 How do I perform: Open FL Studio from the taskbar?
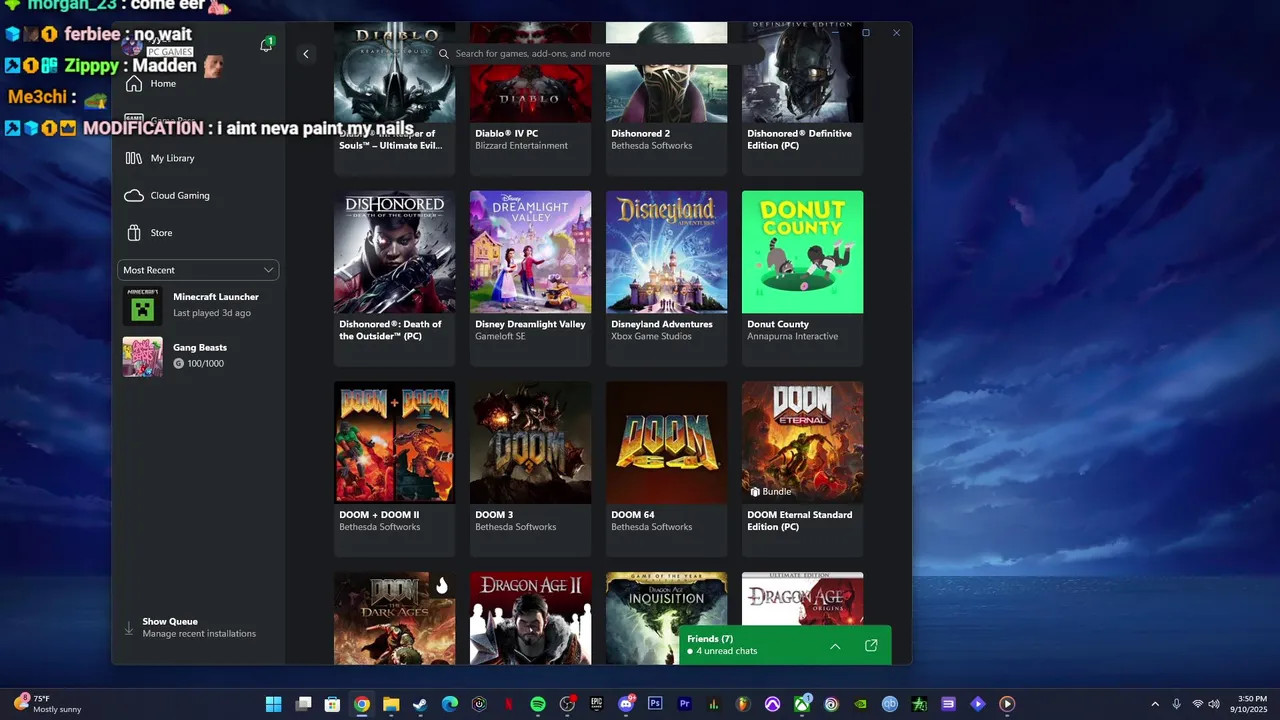743,704
